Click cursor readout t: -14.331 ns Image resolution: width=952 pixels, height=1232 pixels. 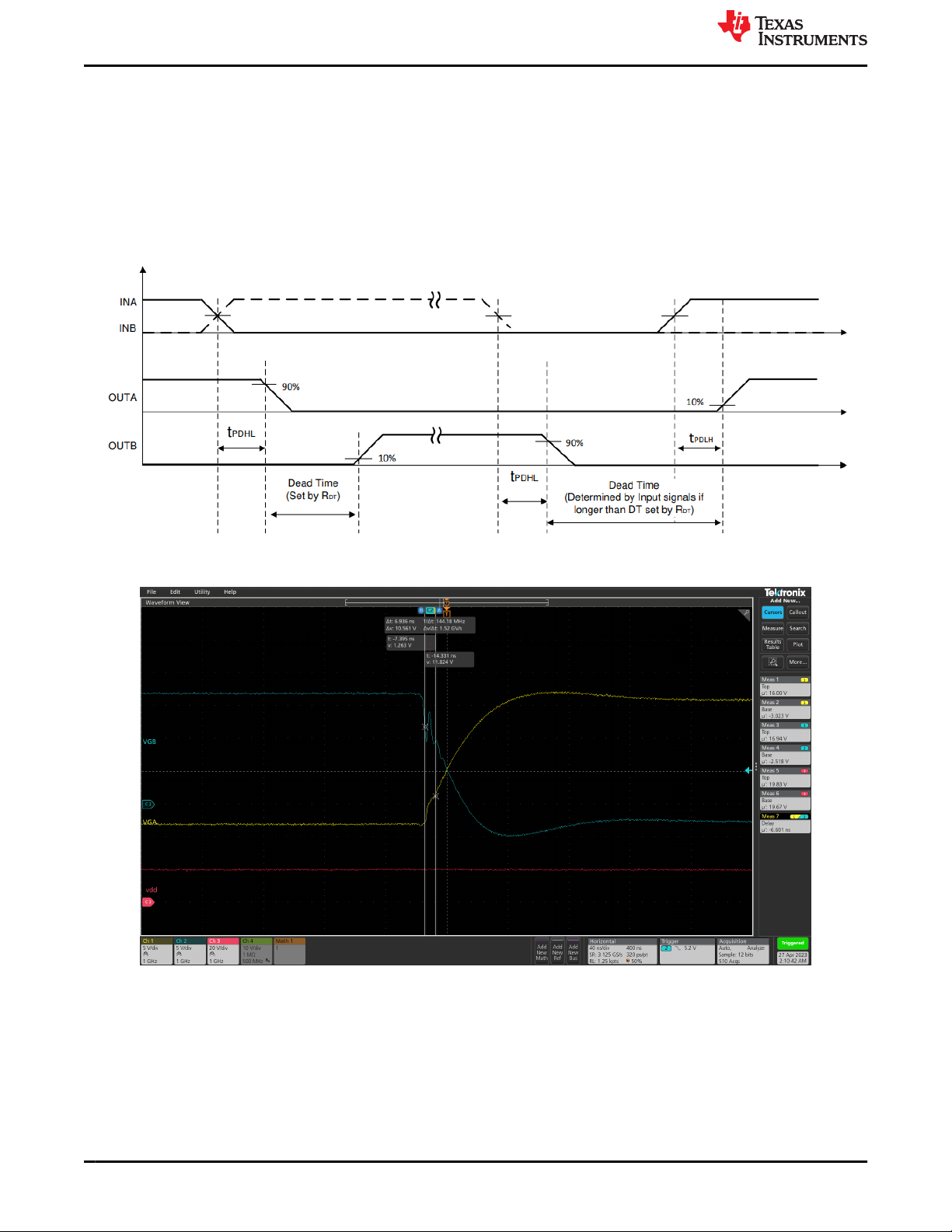449,659
